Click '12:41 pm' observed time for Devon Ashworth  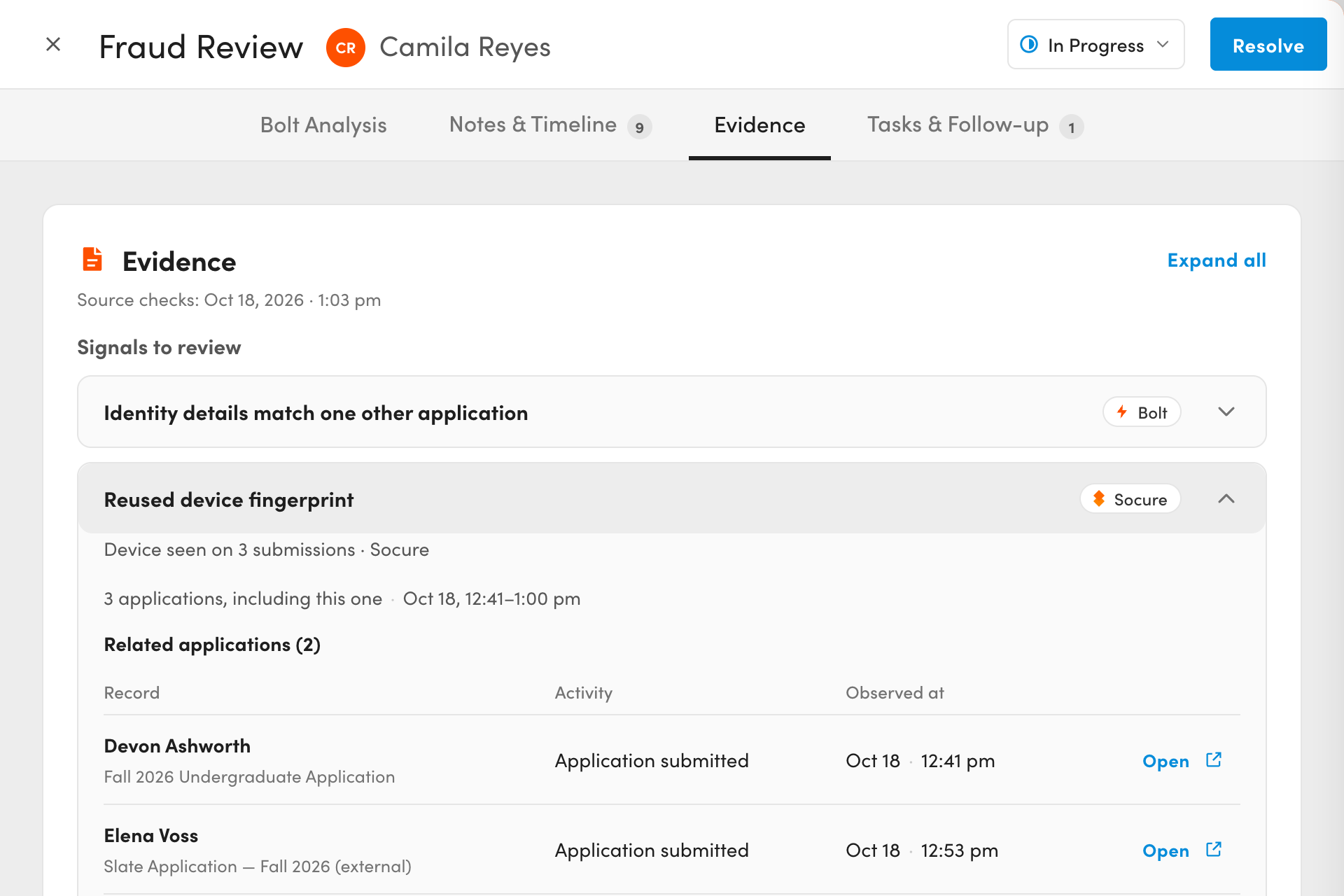[x=958, y=761]
